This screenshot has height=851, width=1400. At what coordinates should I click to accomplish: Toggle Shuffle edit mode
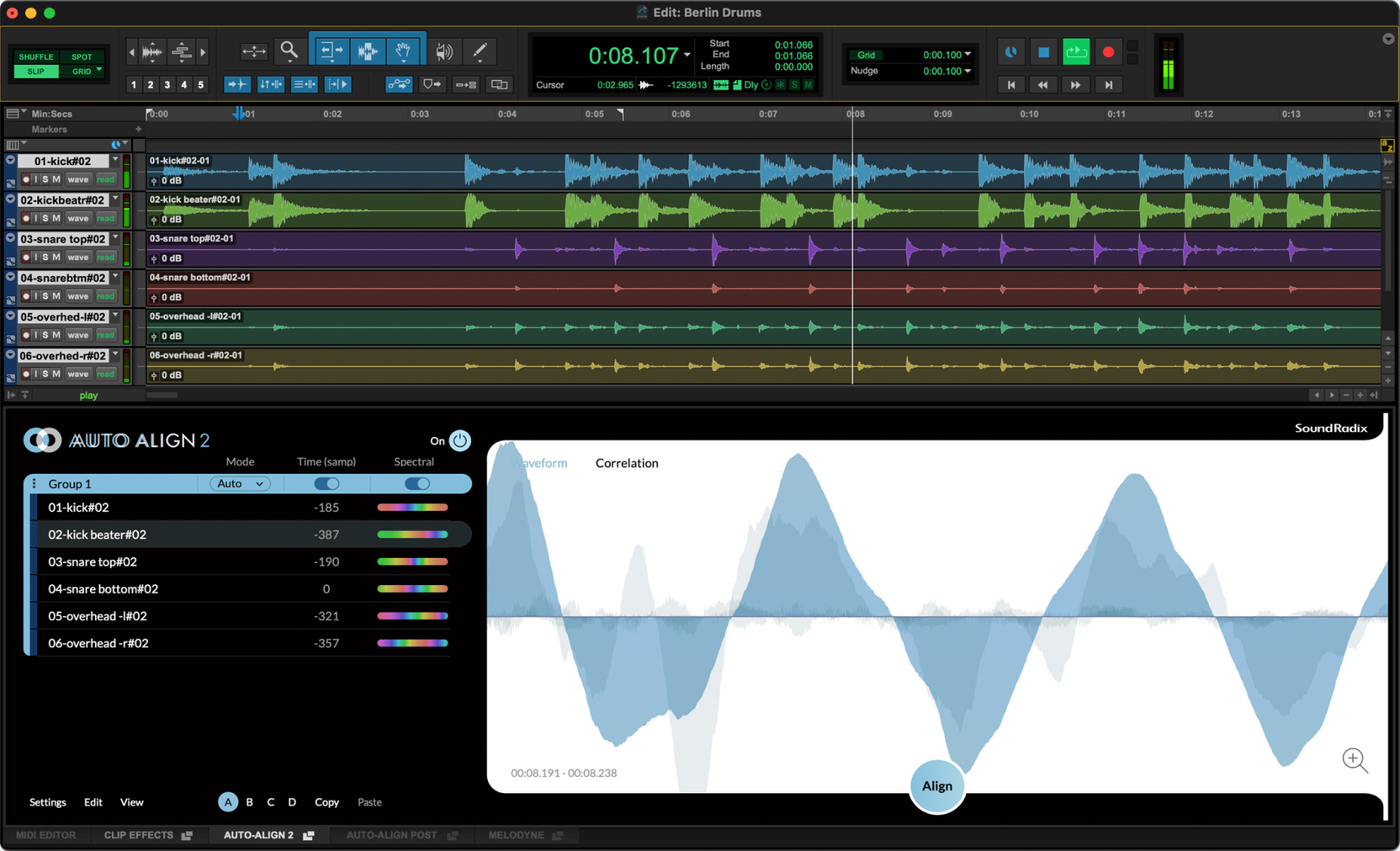34,56
